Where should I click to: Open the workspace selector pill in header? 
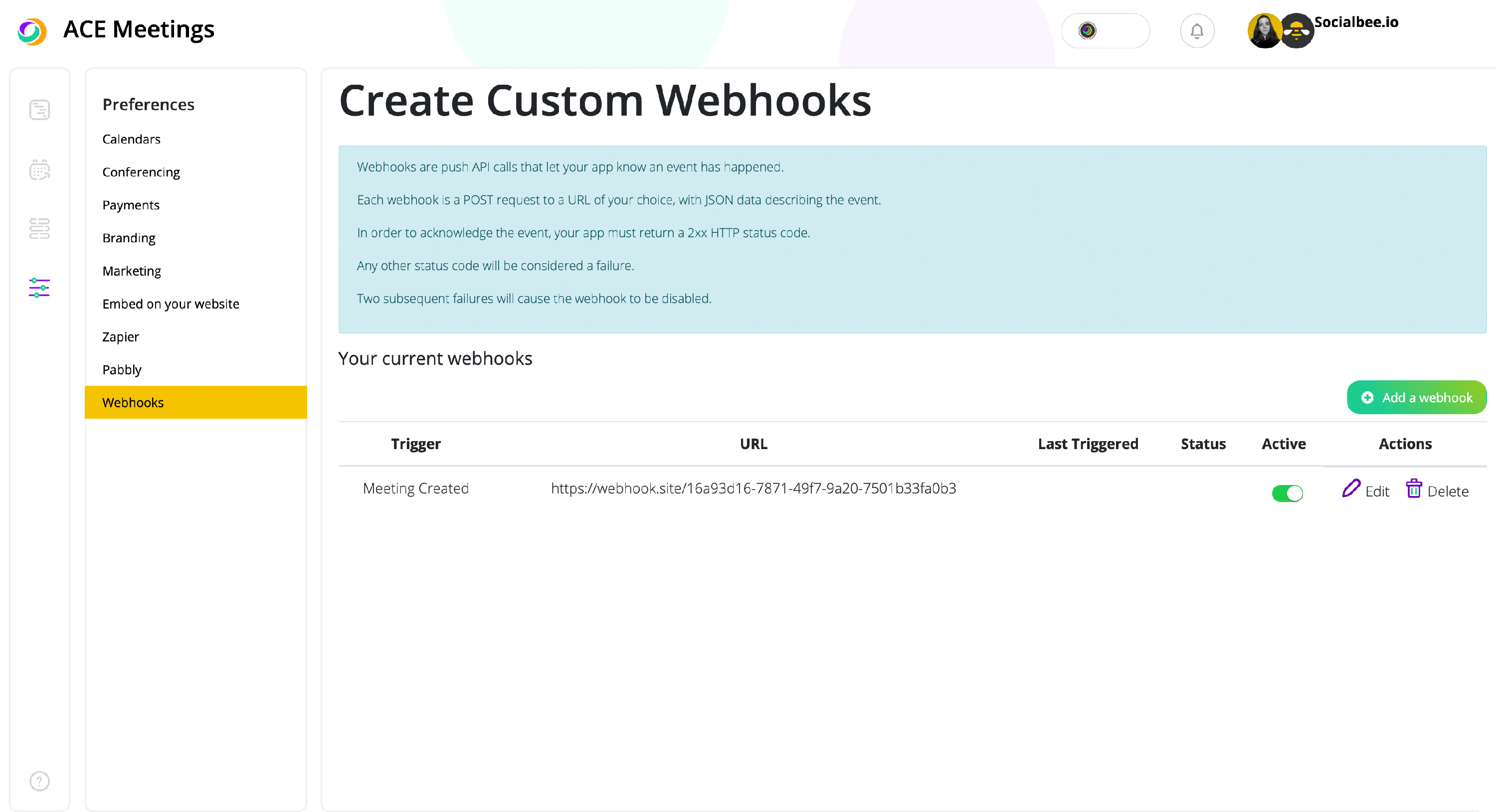click(x=1105, y=31)
